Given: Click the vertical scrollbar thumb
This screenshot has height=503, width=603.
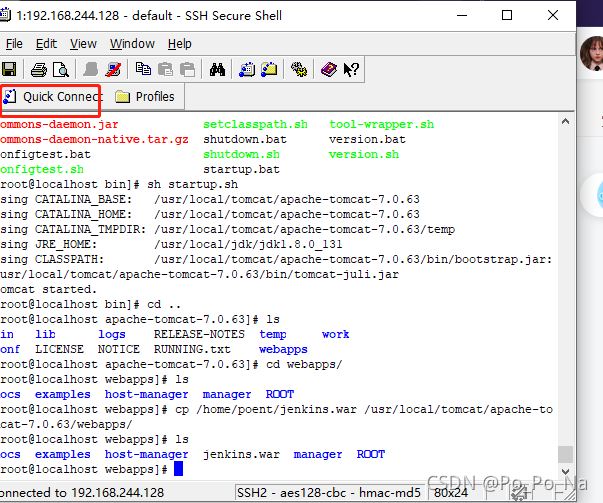Looking at the screenshot, I should (x=565, y=455).
